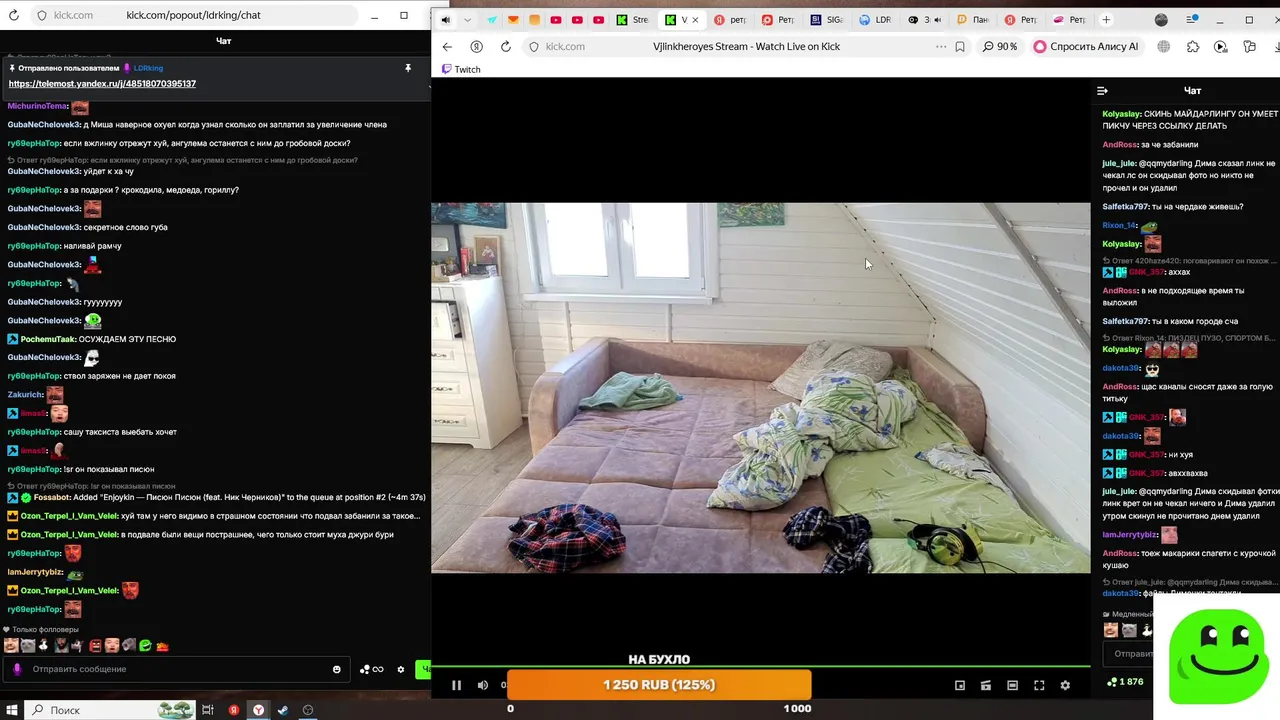Screen dimensions: 1280x720
Task: Open a new browser tab
Action: pyautogui.click(x=1106, y=20)
